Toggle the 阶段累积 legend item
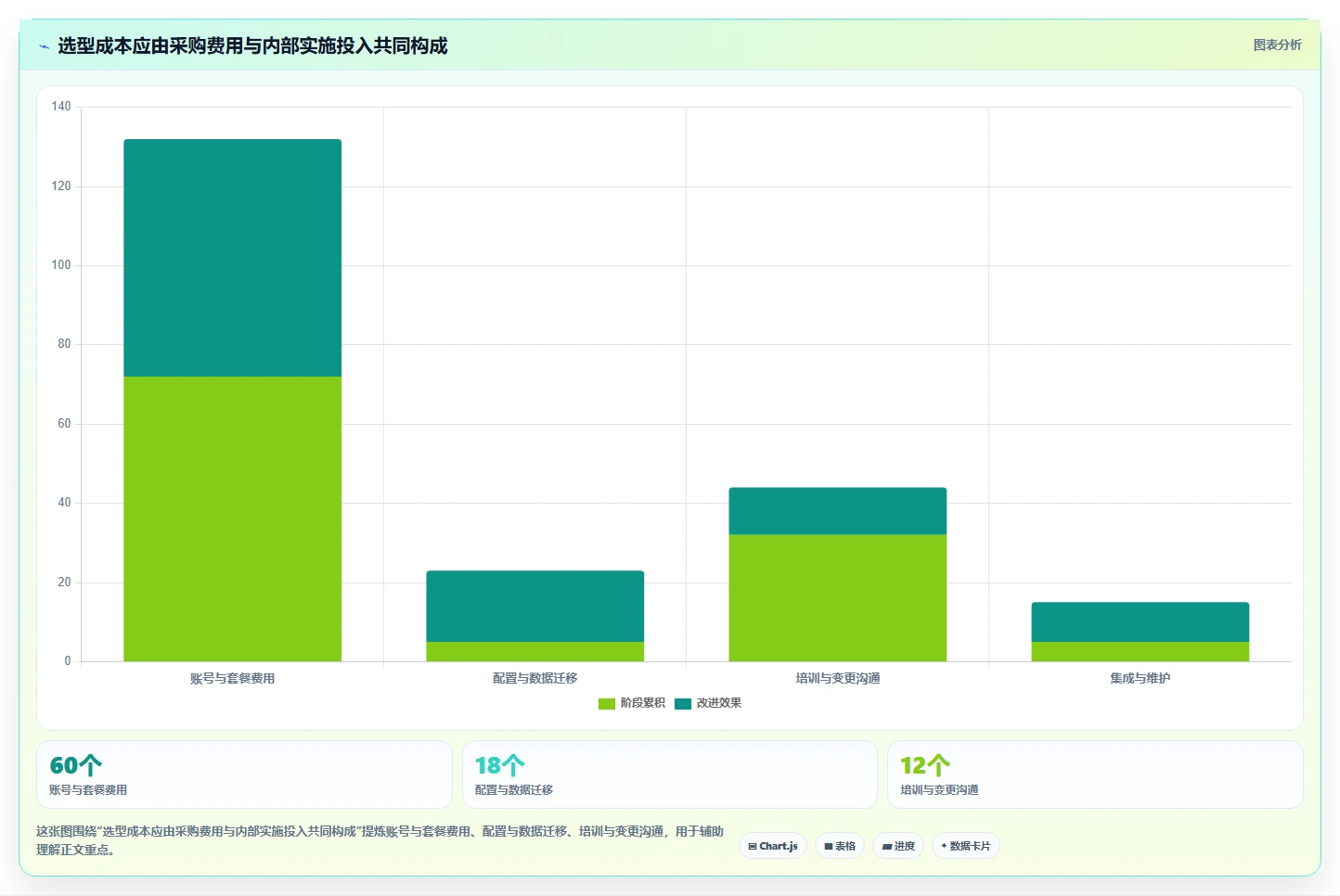1340x896 pixels. pyautogui.click(x=632, y=703)
